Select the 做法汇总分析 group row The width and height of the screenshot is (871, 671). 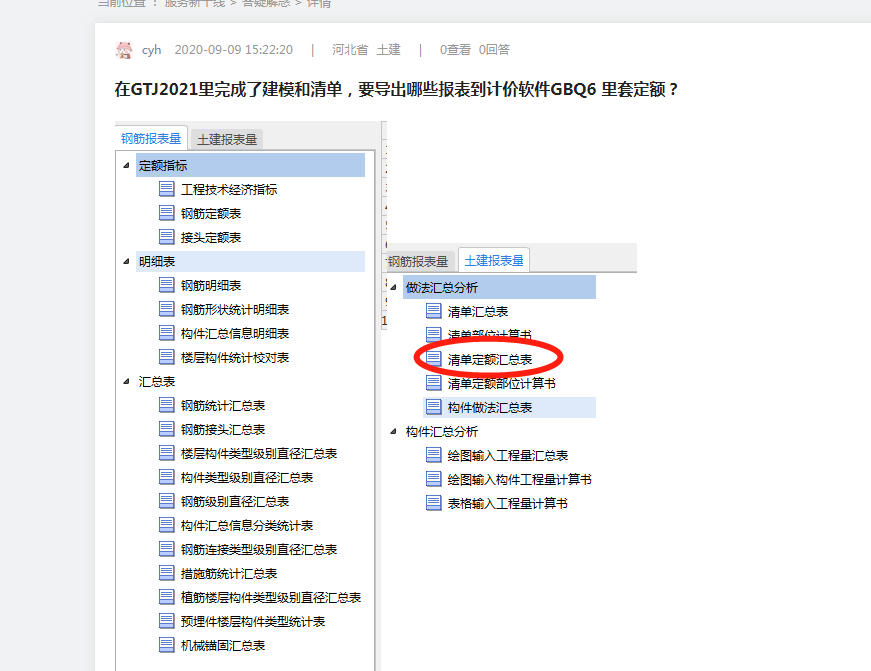[x=499, y=287]
